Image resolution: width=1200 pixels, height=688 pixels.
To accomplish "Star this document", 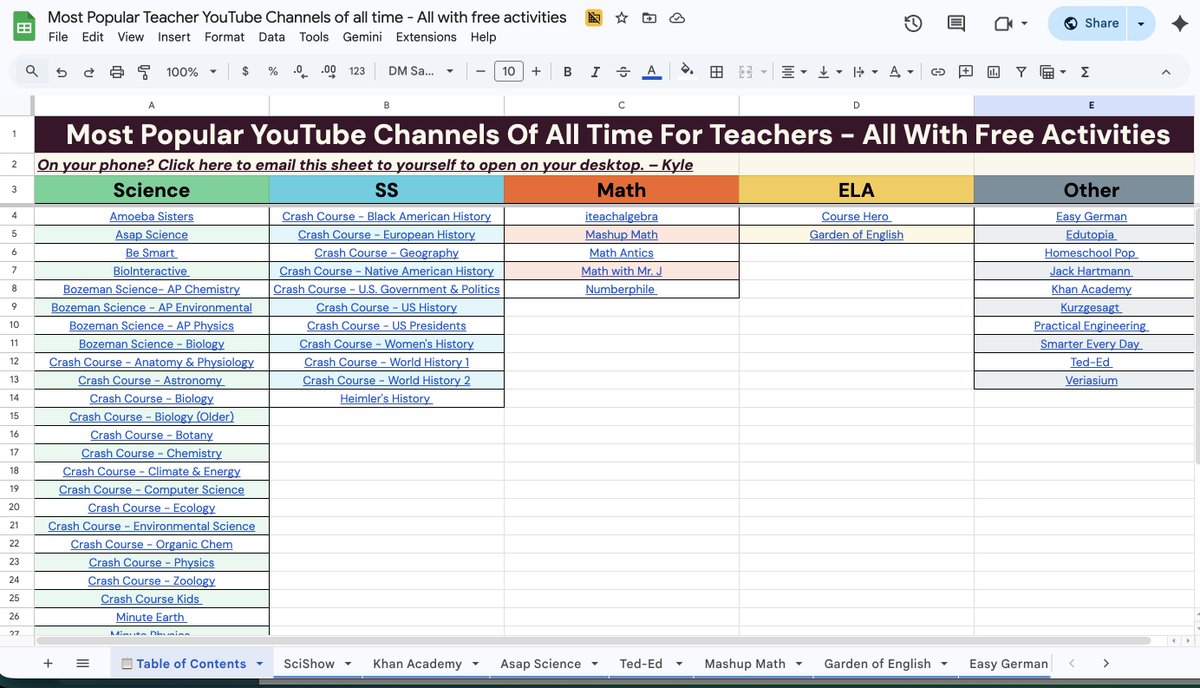I will coord(622,18).
